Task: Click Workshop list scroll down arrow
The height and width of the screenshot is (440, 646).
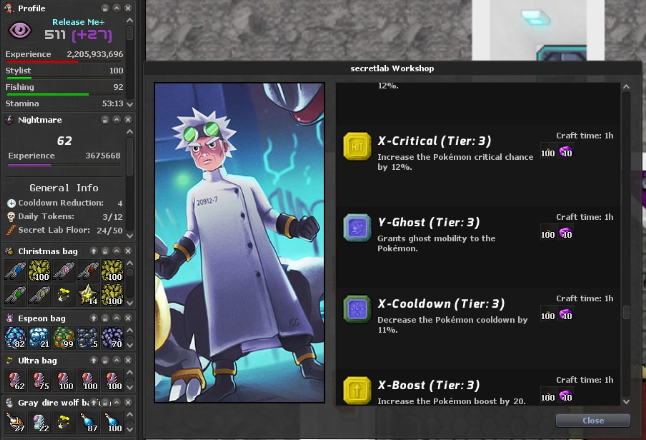Action: pos(626,401)
